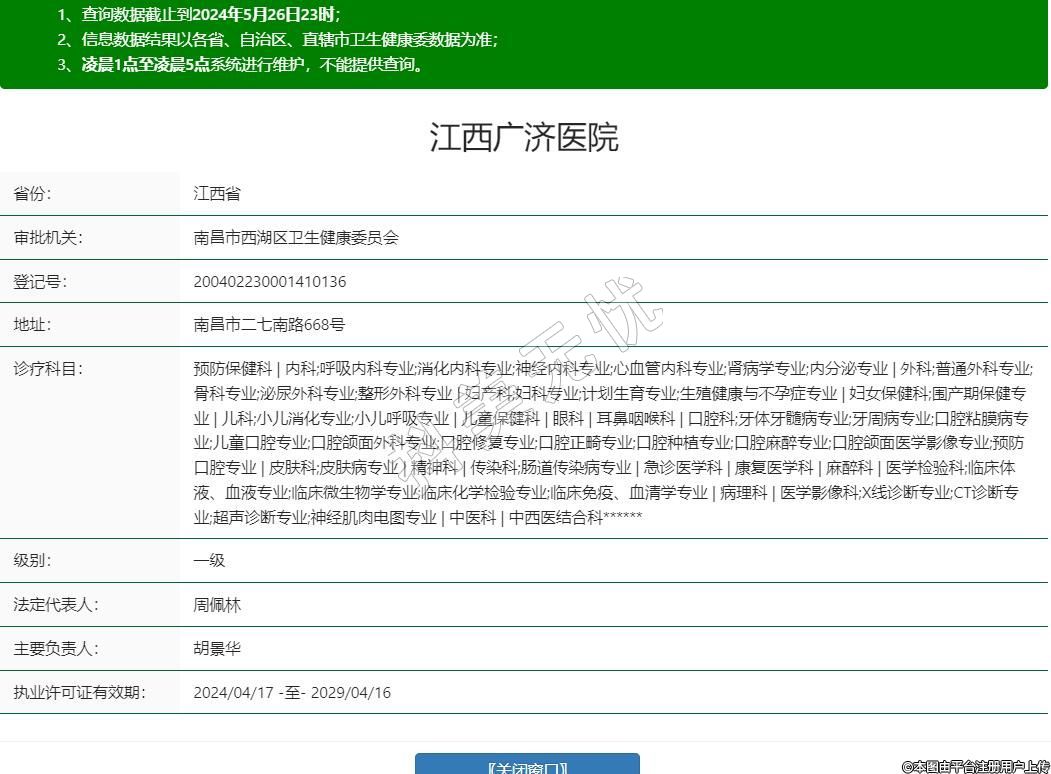Image resolution: width=1051 pixels, height=774 pixels.
Task: Click the notice about system maintenance hours
Action: (x=240, y=65)
